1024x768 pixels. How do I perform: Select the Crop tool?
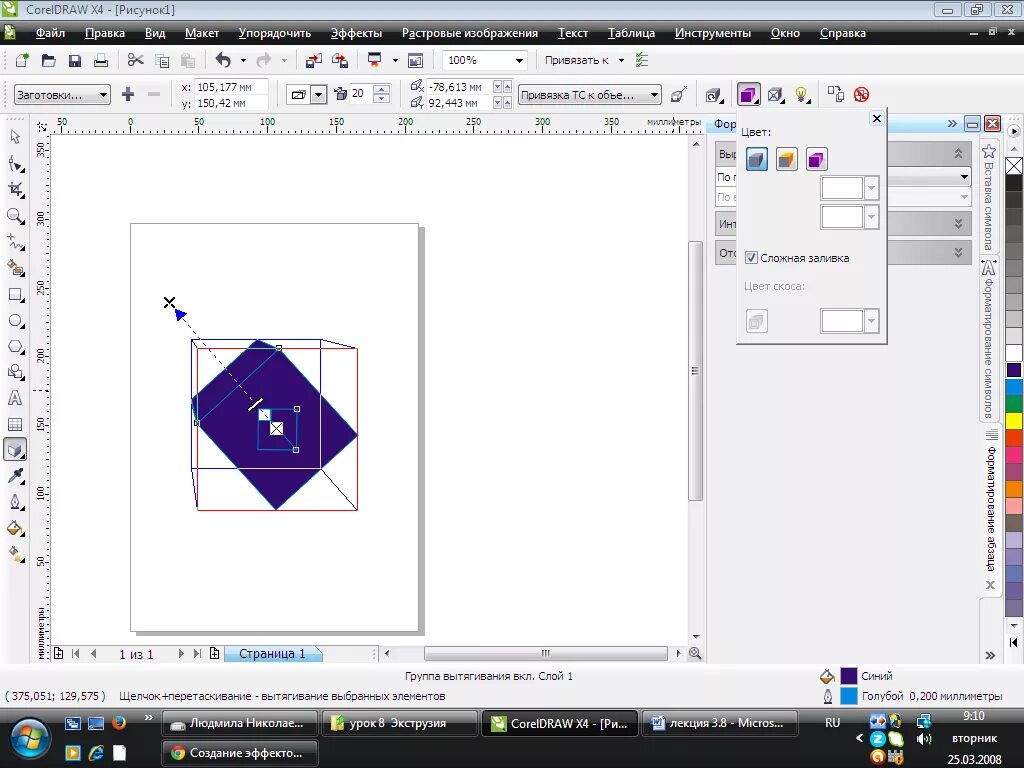pyautogui.click(x=15, y=190)
